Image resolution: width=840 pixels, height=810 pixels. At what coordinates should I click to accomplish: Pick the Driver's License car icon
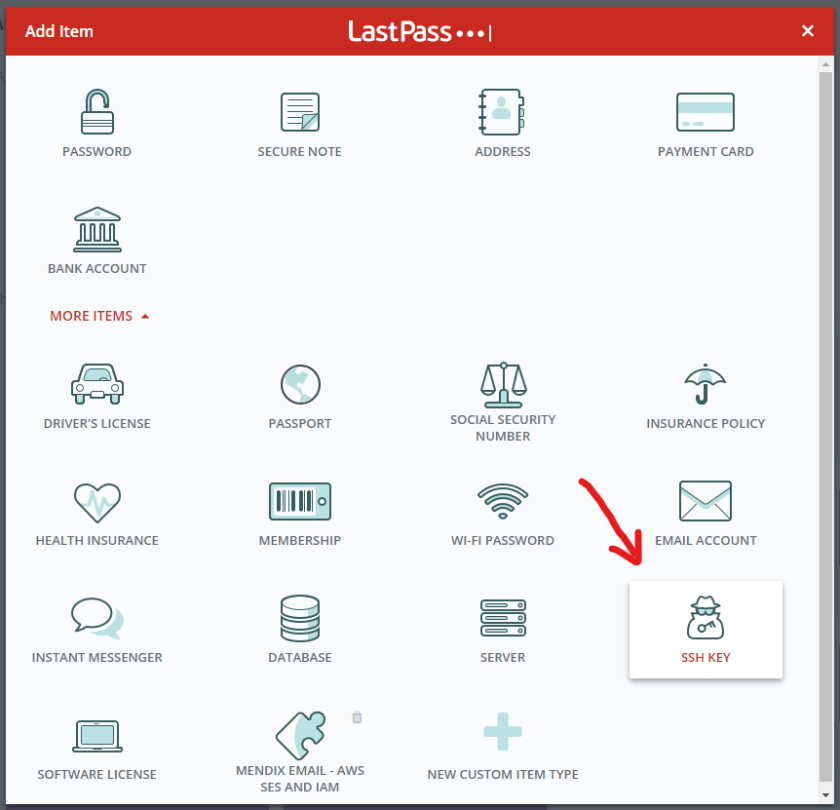97,385
